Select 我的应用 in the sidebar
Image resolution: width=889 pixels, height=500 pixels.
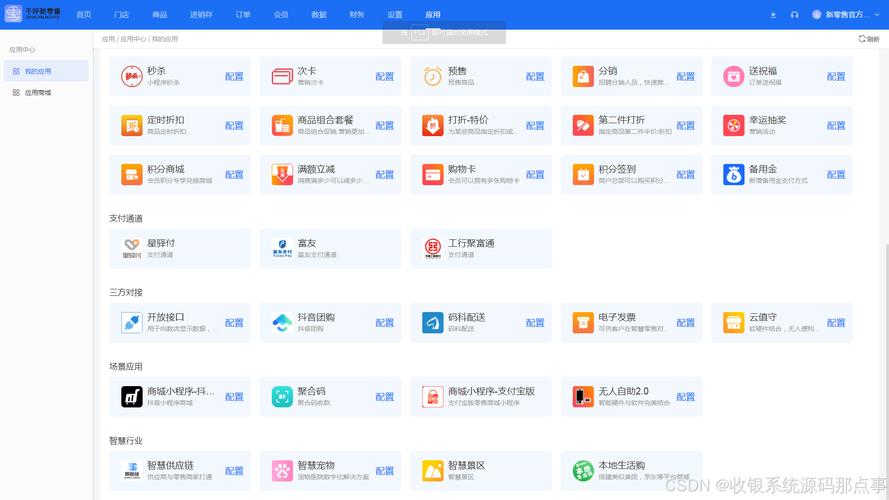pyautogui.click(x=45, y=71)
